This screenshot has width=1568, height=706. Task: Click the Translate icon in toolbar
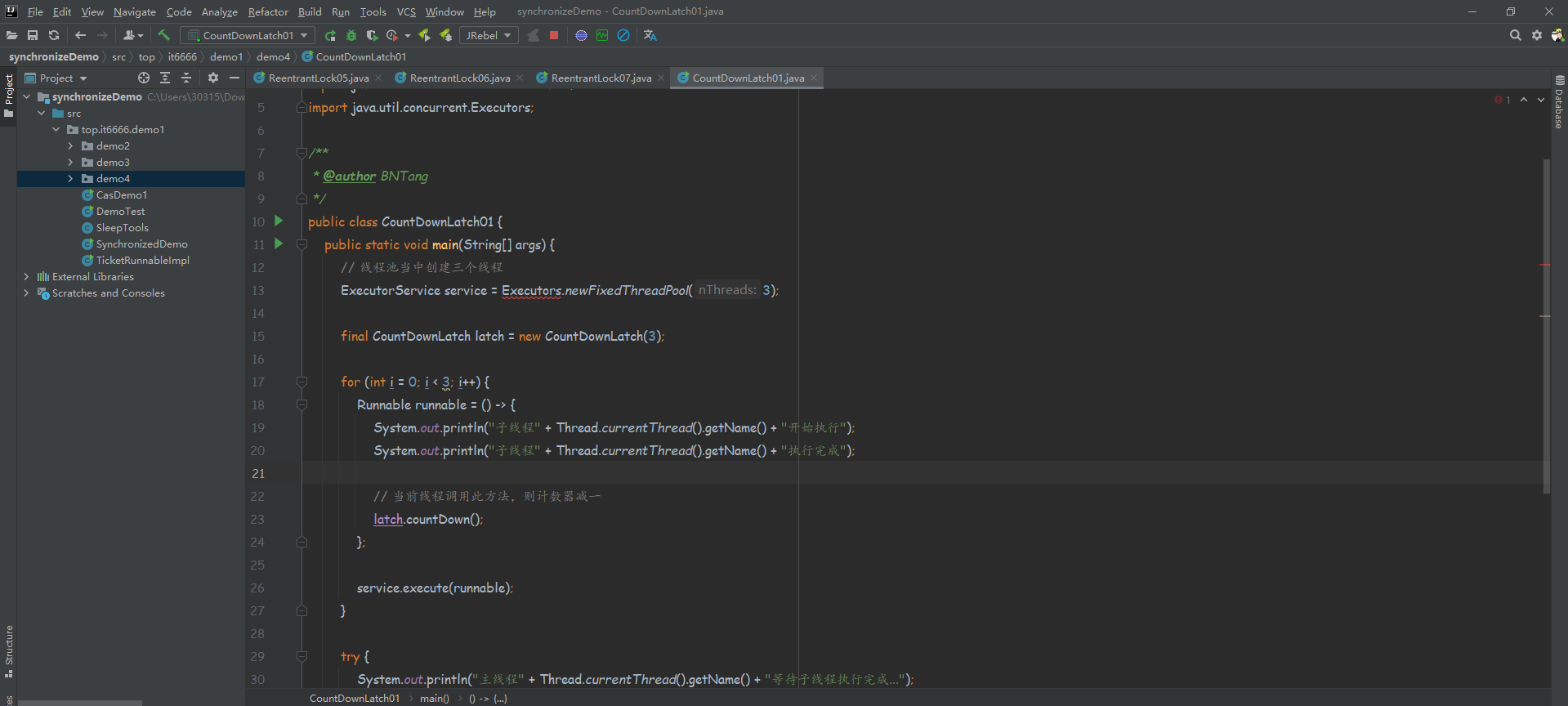(x=650, y=35)
